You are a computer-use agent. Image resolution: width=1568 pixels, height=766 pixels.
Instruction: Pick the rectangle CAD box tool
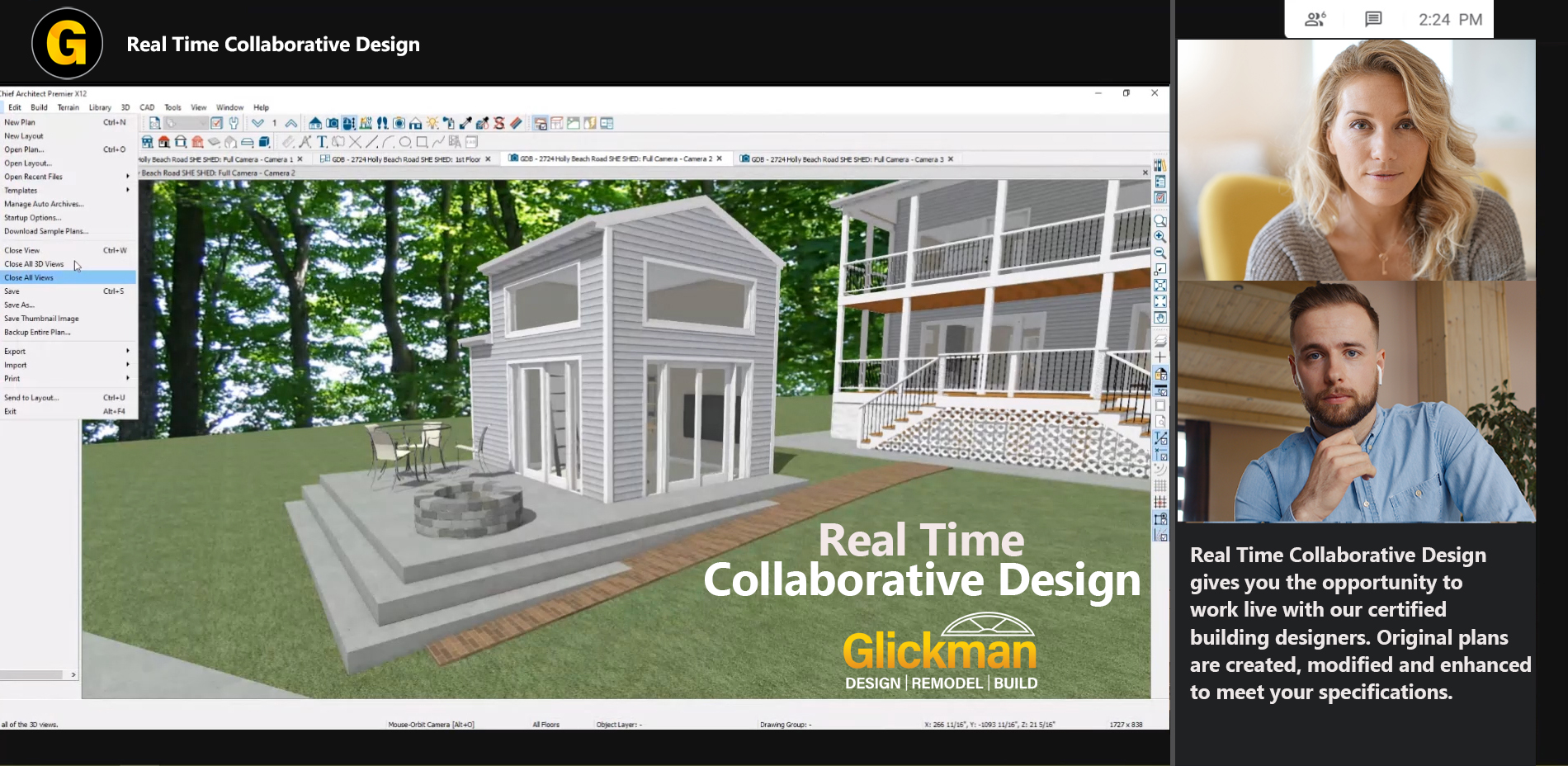pyautogui.click(x=421, y=141)
